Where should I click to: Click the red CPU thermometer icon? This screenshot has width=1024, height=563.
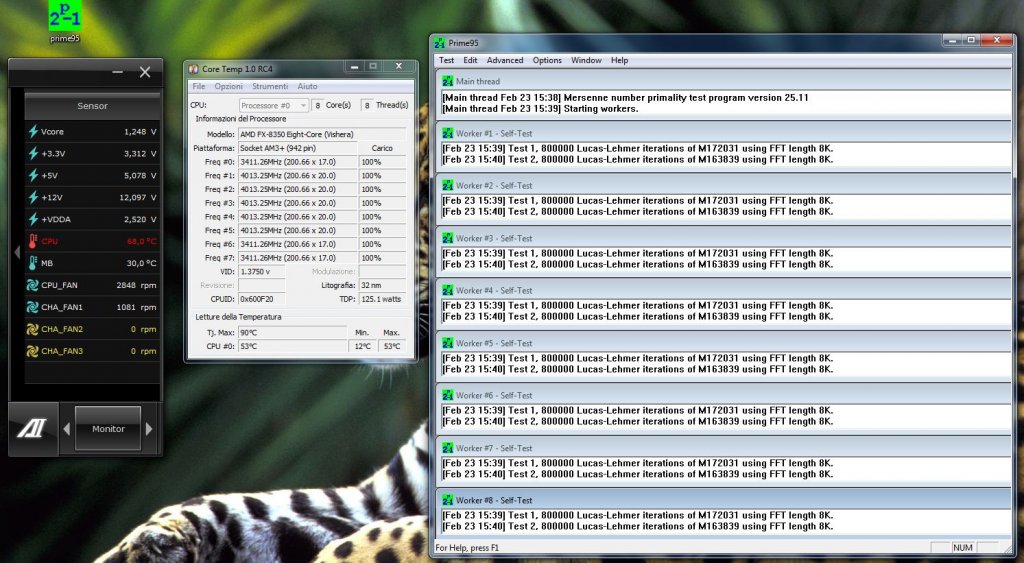(33, 241)
